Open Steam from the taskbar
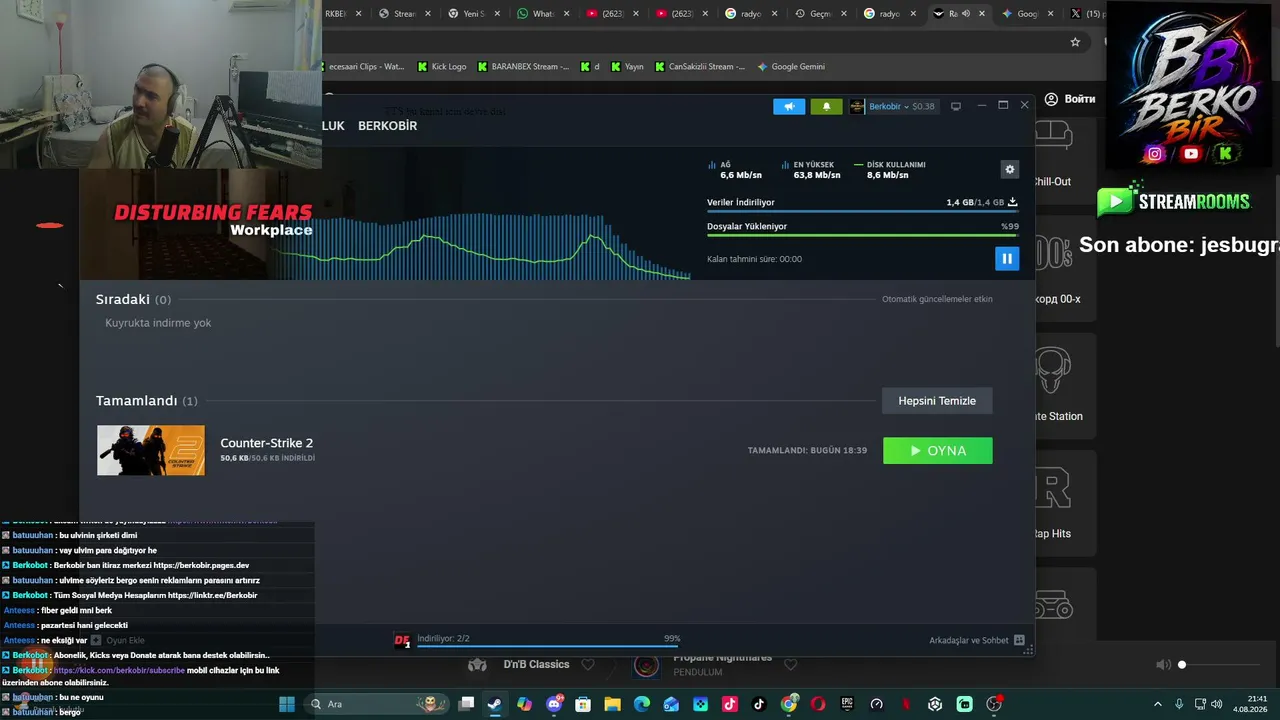The image size is (1280, 720). coord(495,704)
